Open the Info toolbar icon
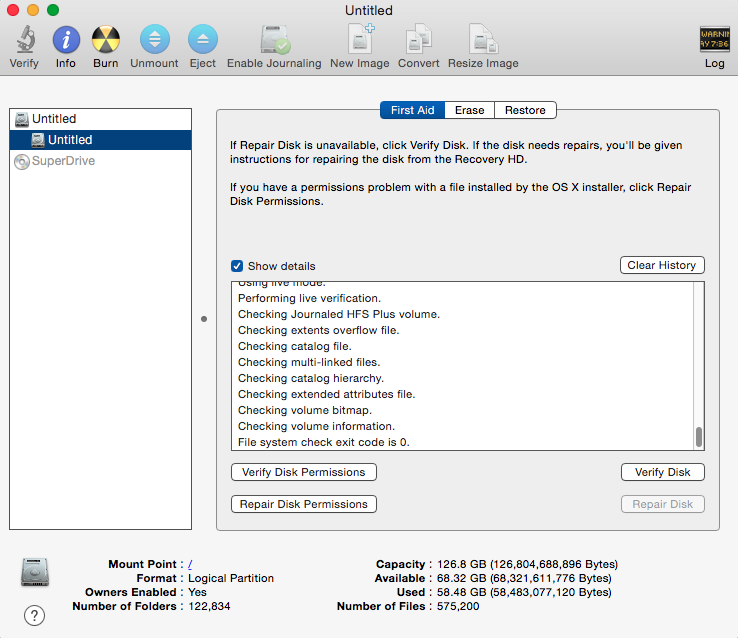This screenshot has height=638, width=738. pos(66,40)
